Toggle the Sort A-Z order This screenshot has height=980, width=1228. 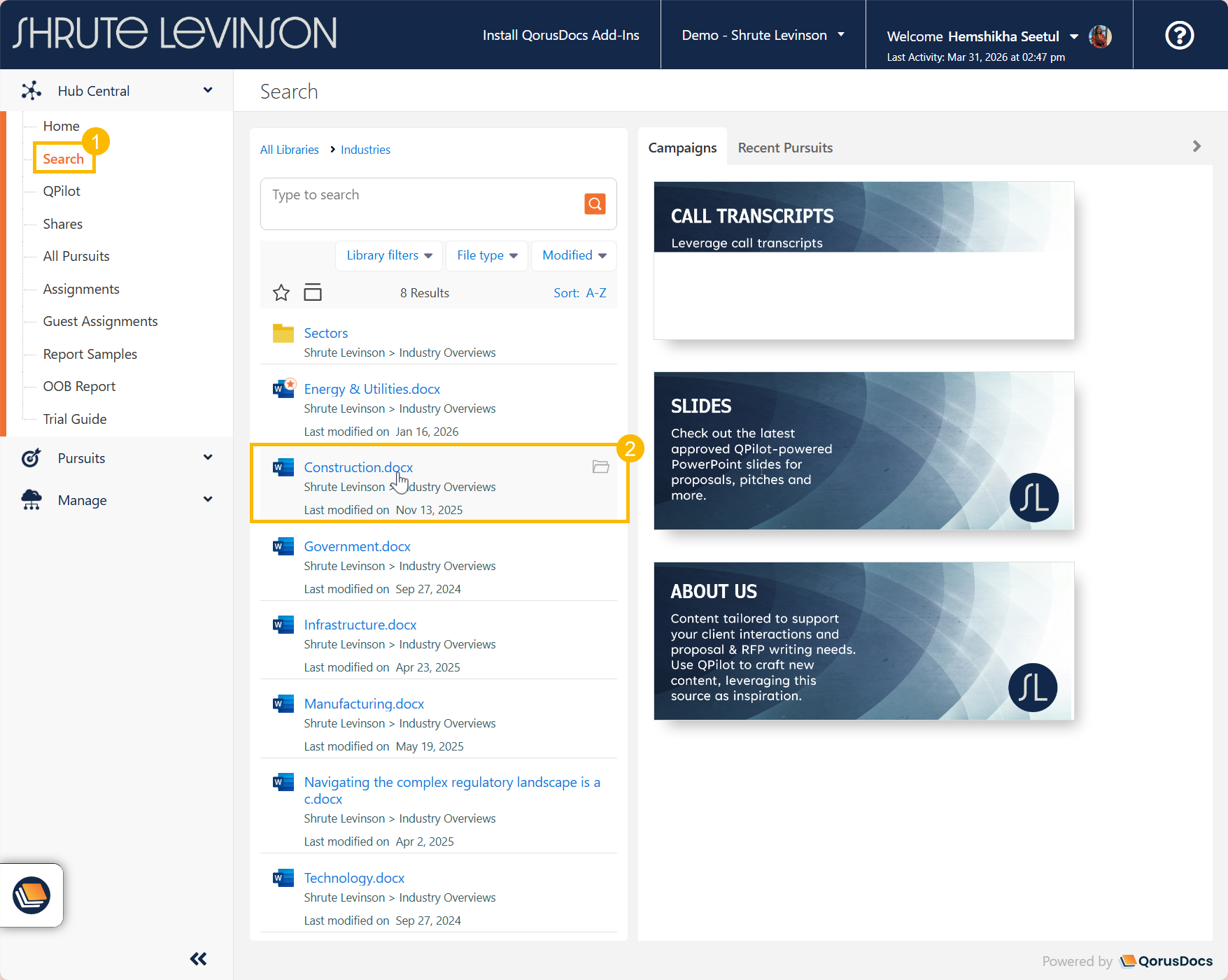[579, 293]
